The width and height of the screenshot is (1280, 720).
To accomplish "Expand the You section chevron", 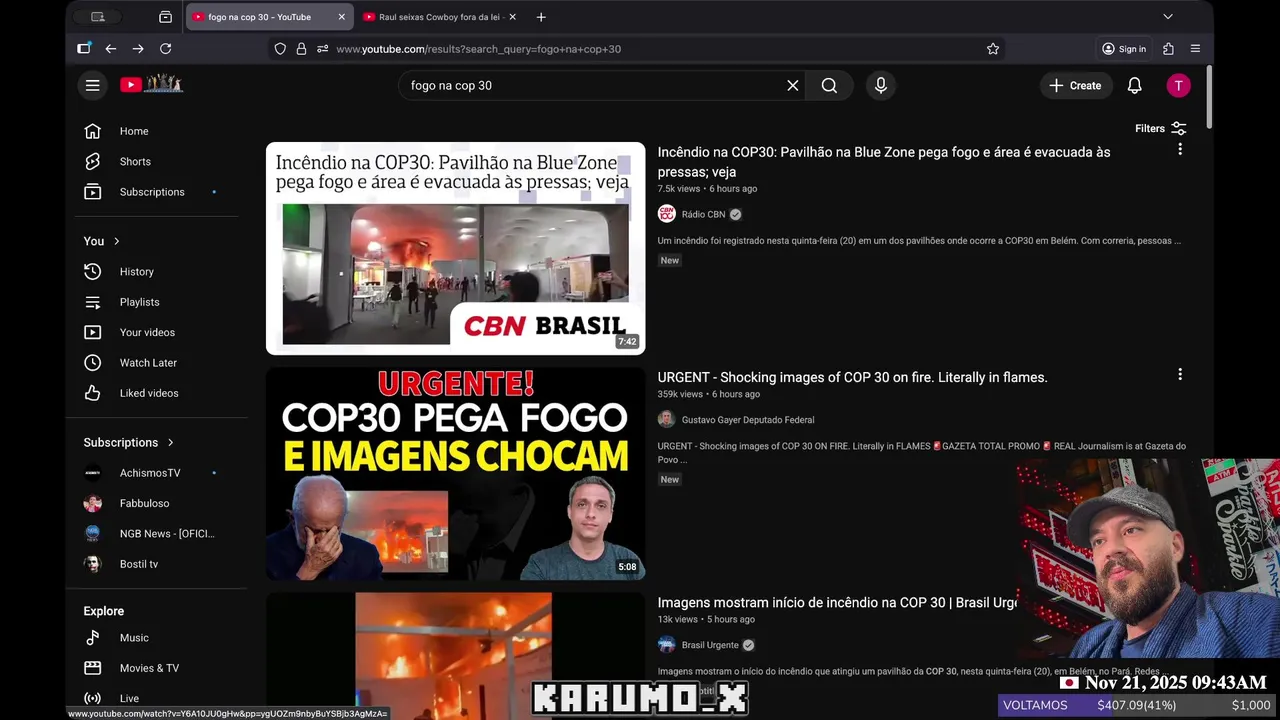I will click(116, 241).
